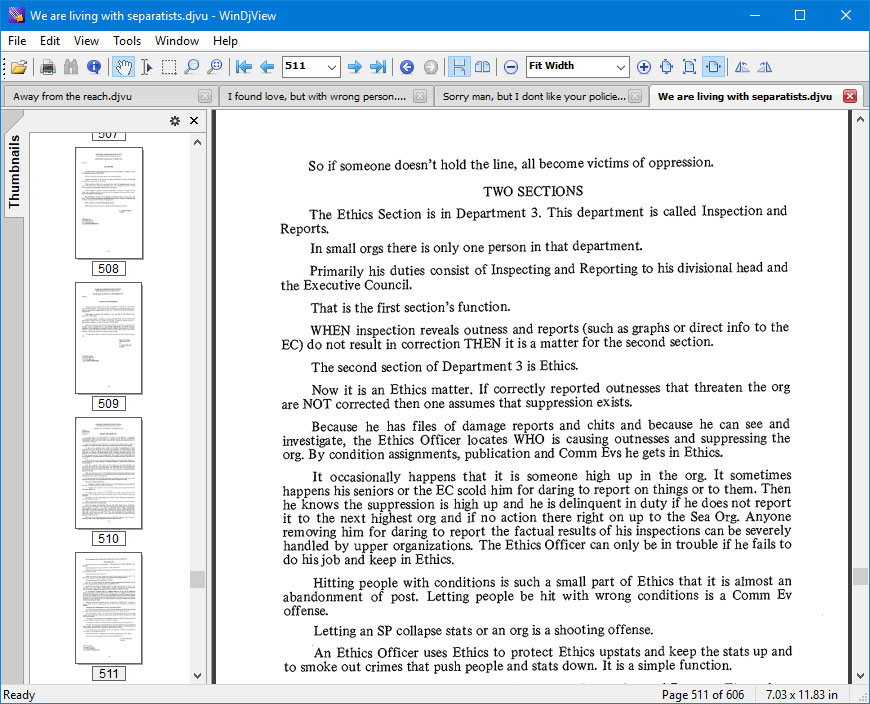Open the File menu

tap(17, 41)
